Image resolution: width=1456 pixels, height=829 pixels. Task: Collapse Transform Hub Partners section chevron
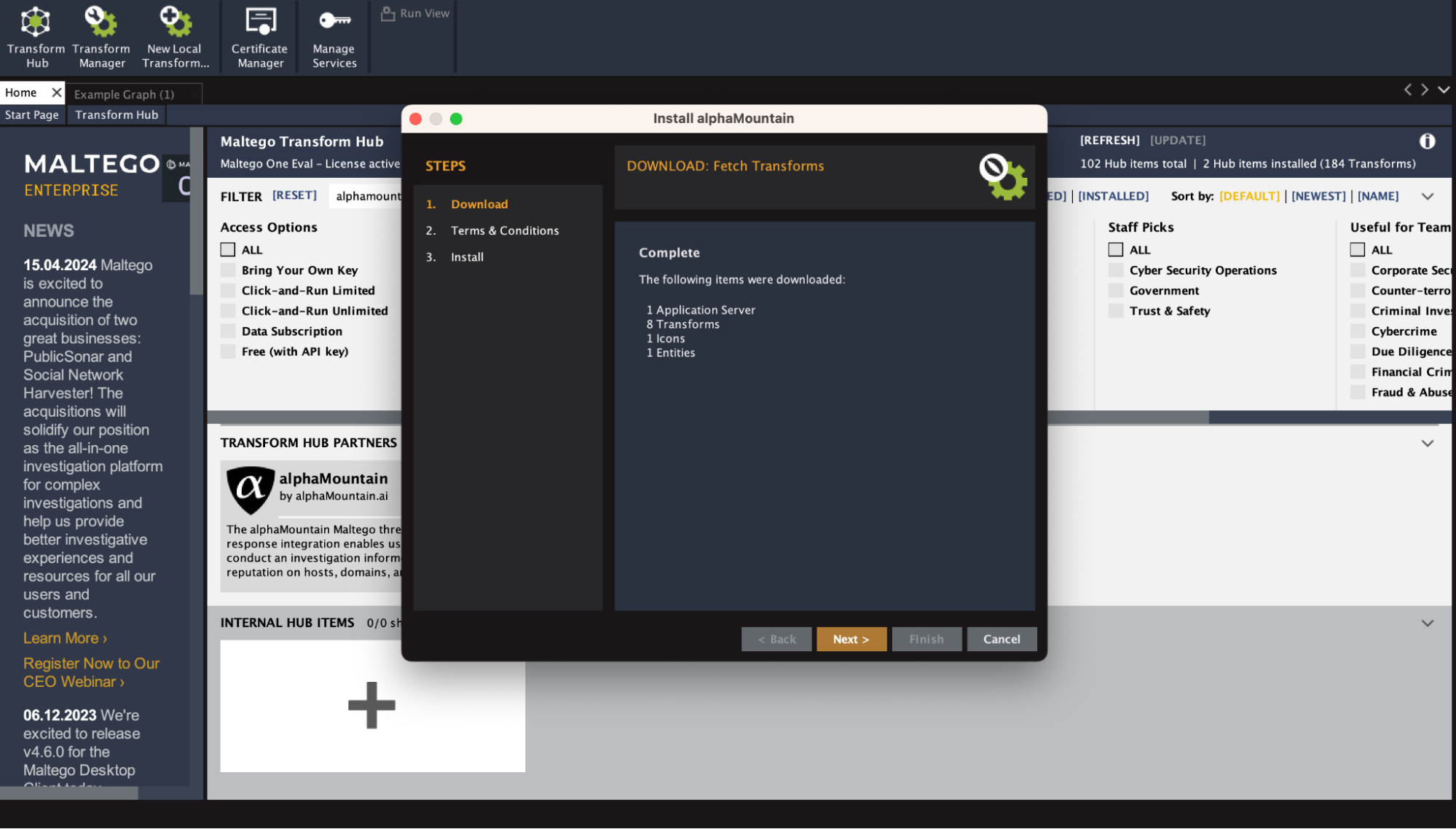(1427, 444)
